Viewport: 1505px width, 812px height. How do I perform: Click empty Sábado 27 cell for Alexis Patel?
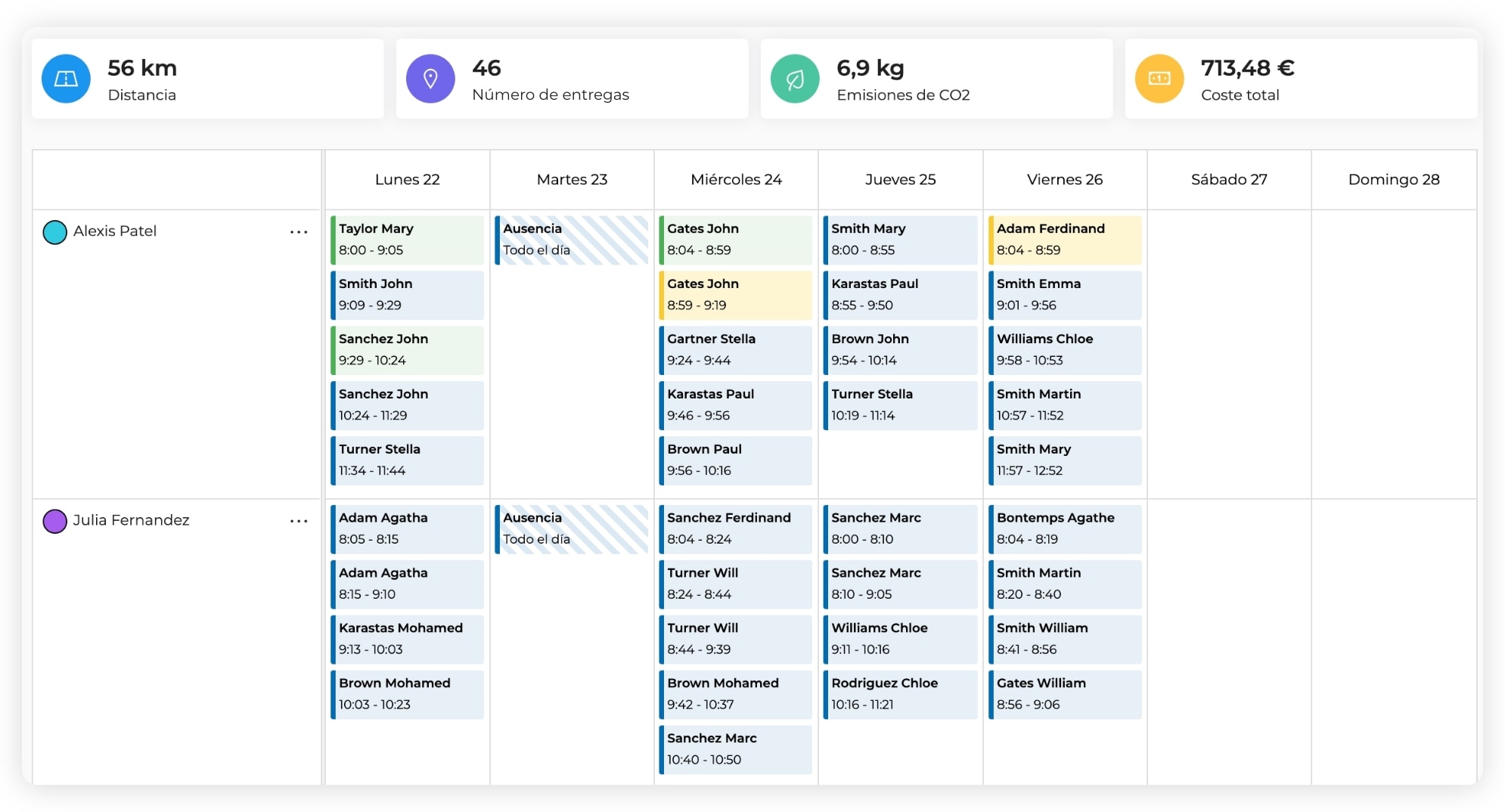[x=1229, y=354]
